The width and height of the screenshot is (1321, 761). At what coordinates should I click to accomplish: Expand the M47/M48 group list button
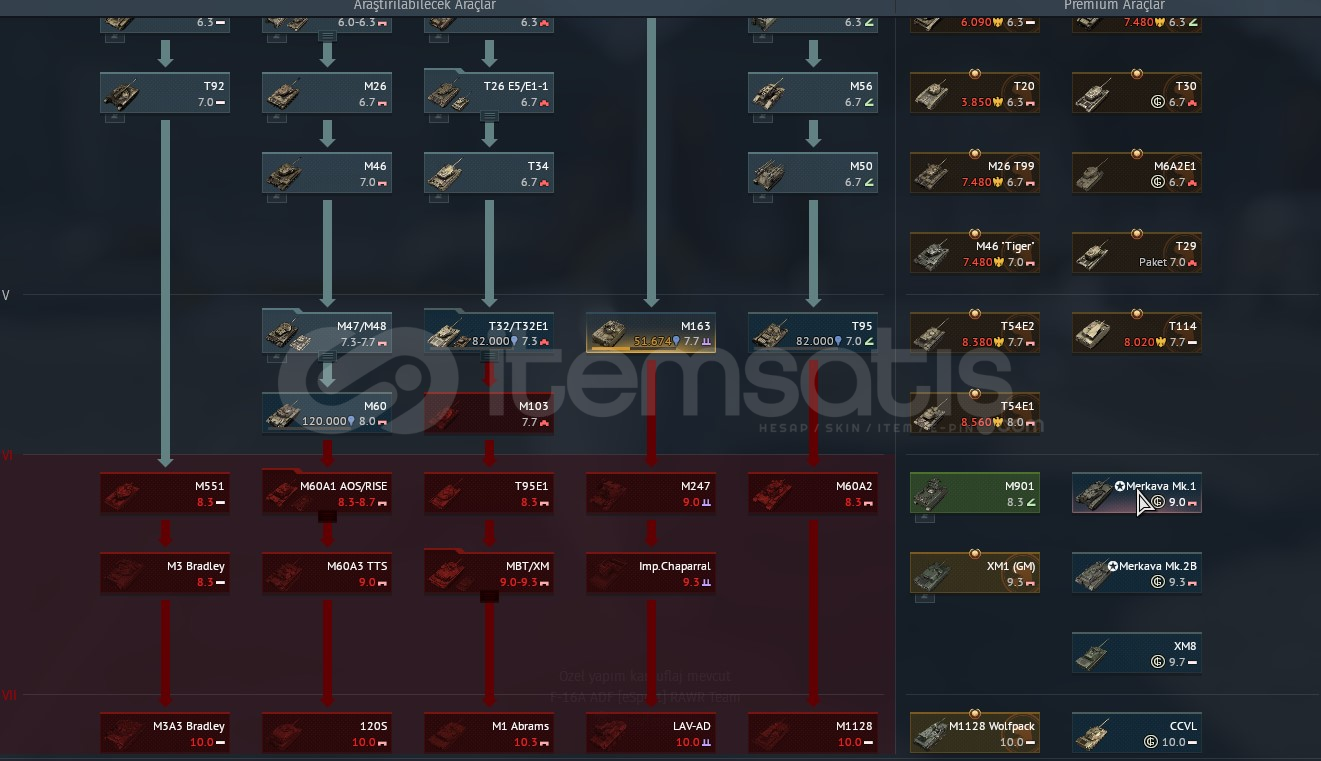click(x=327, y=356)
